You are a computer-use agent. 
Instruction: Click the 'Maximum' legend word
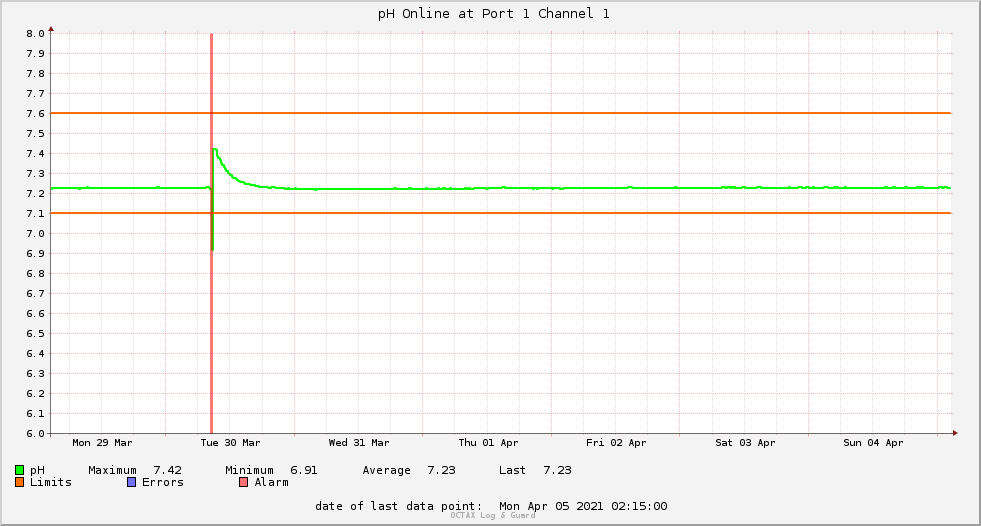pyautogui.click(x=113, y=470)
